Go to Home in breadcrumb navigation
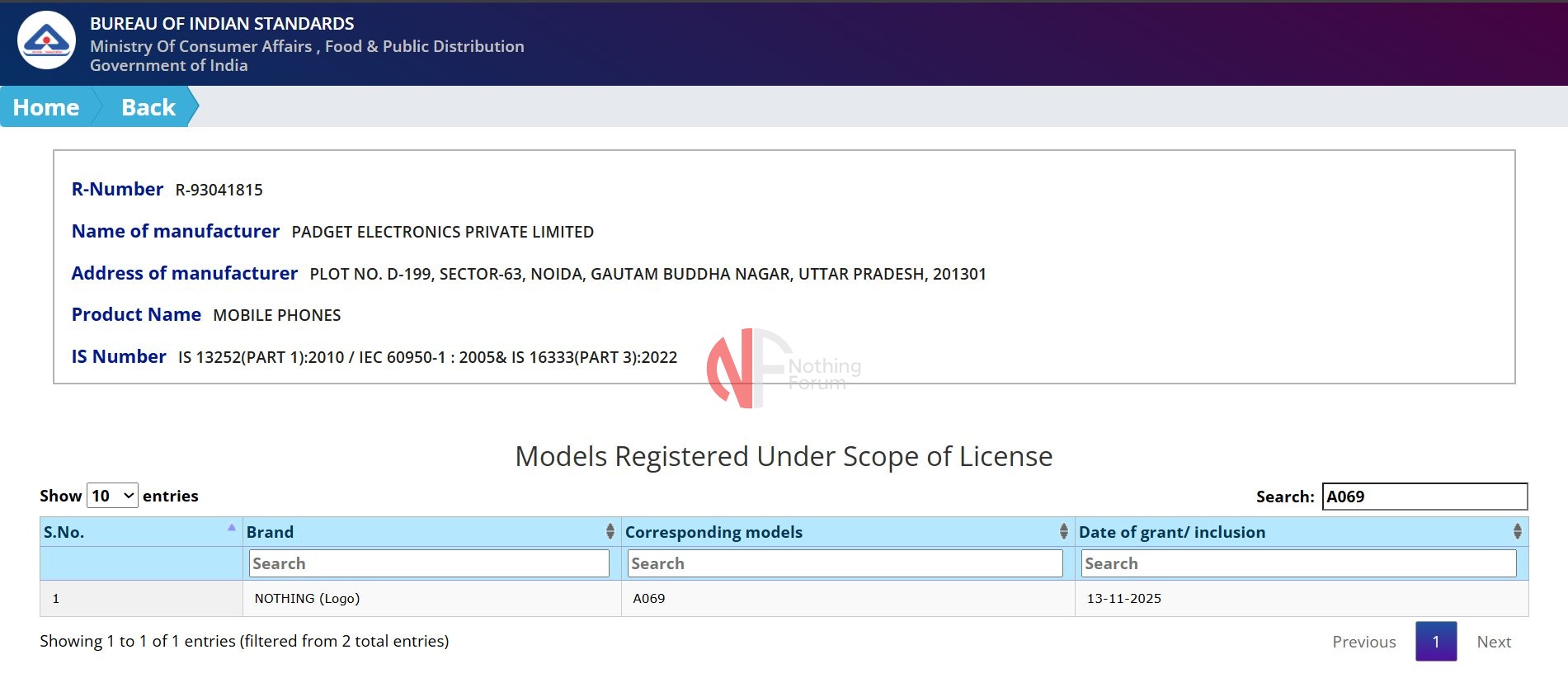Viewport: 1568px width, 678px height. coord(46,107)
